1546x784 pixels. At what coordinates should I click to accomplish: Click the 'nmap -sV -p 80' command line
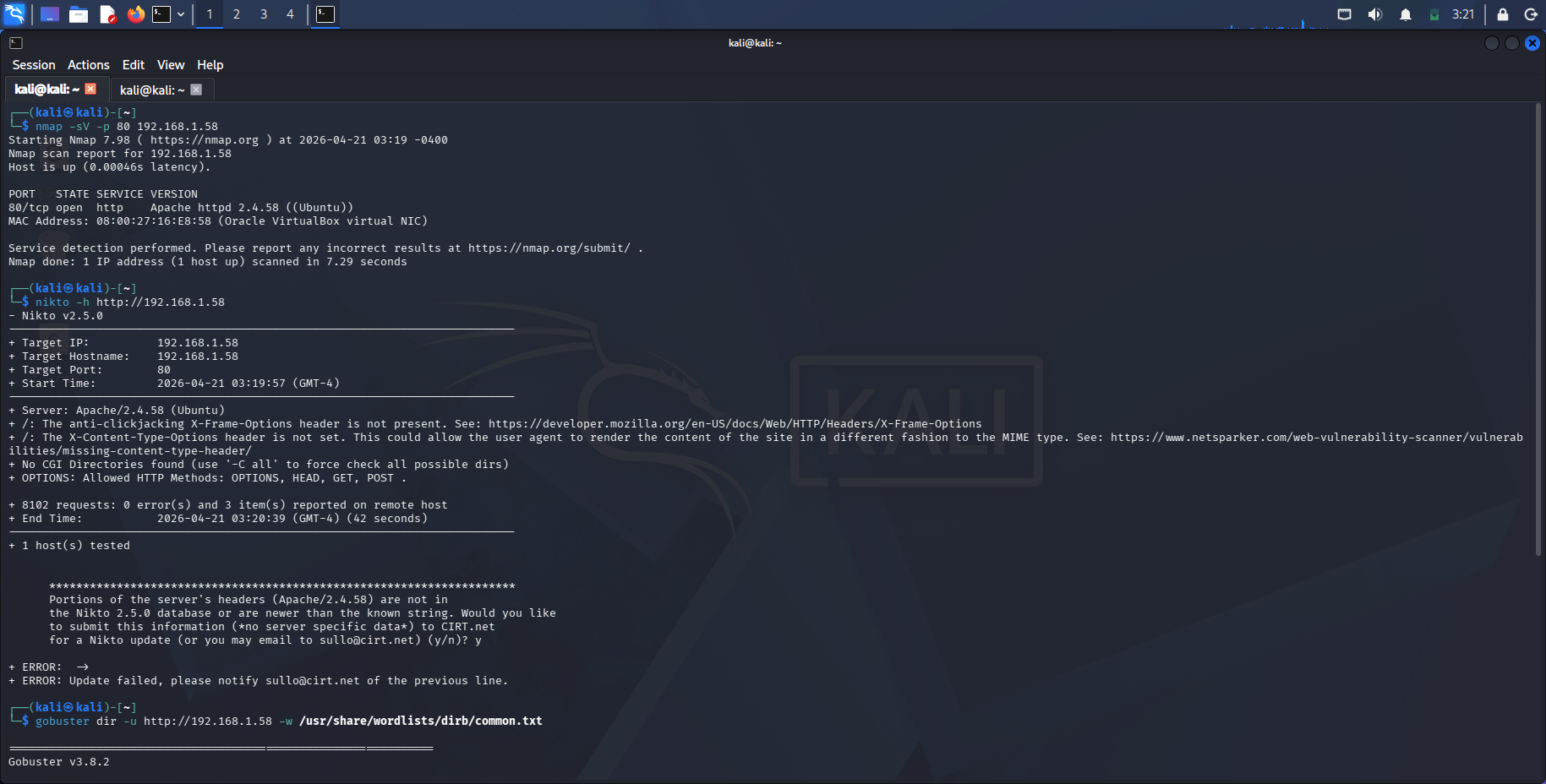127,127
